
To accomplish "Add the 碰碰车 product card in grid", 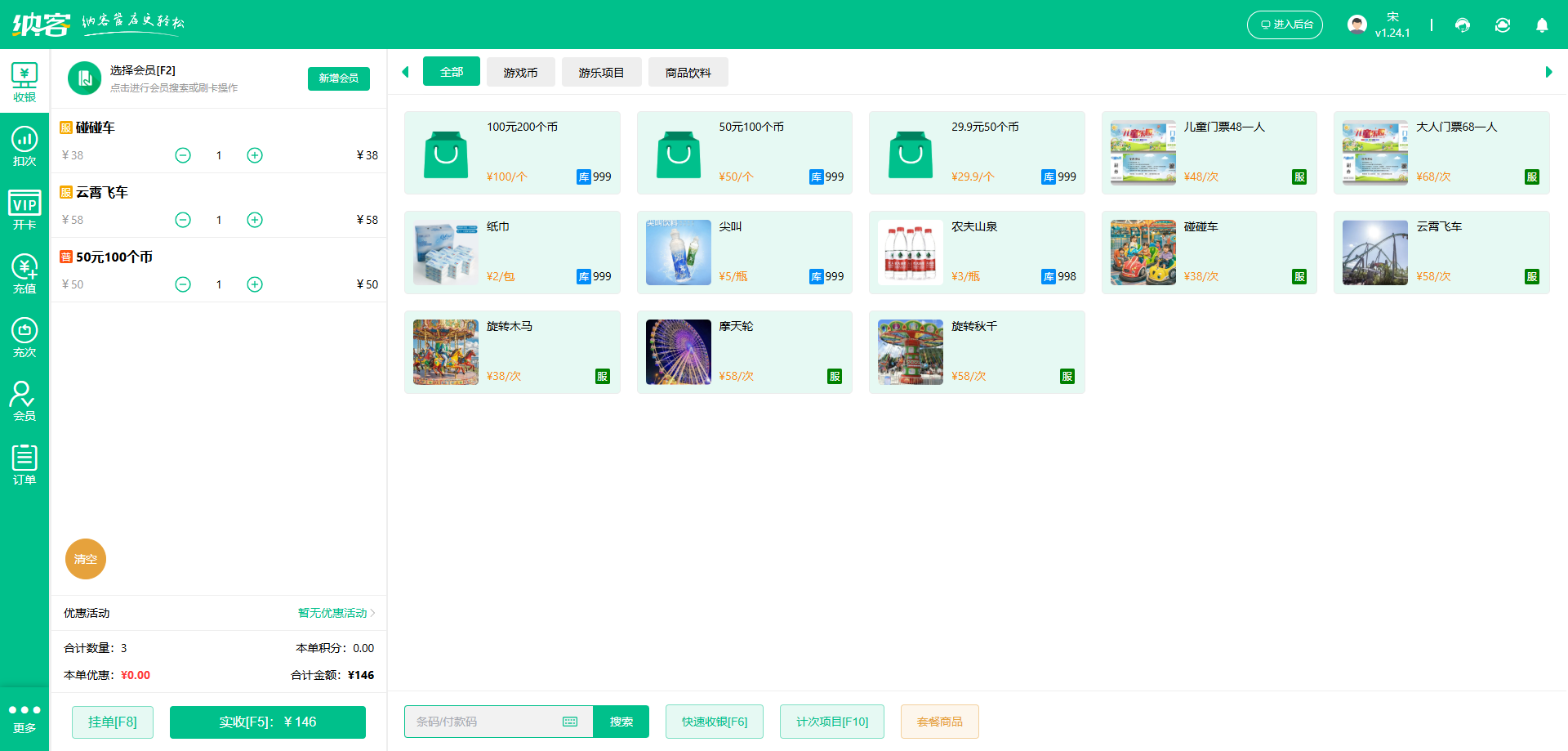I will (x=1209, y=253).
